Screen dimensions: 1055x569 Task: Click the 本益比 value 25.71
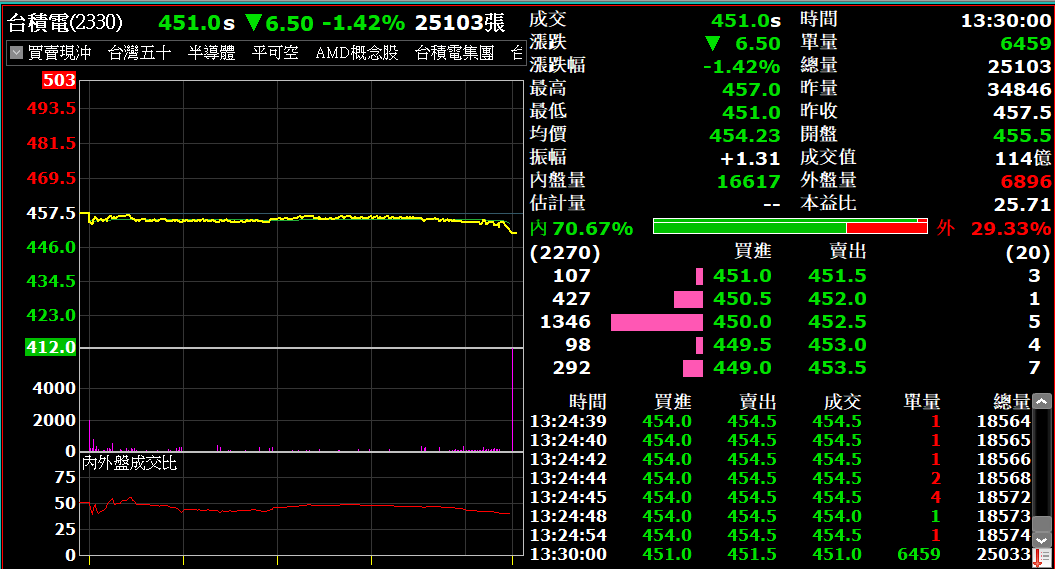tap(1022, 204)
